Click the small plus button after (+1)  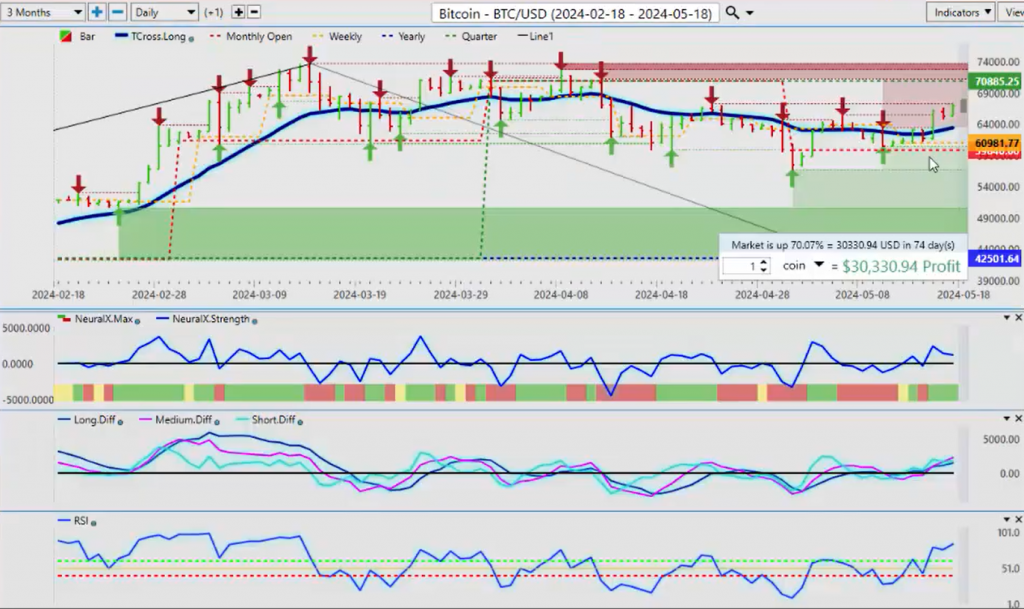click(x=238, y=12)
